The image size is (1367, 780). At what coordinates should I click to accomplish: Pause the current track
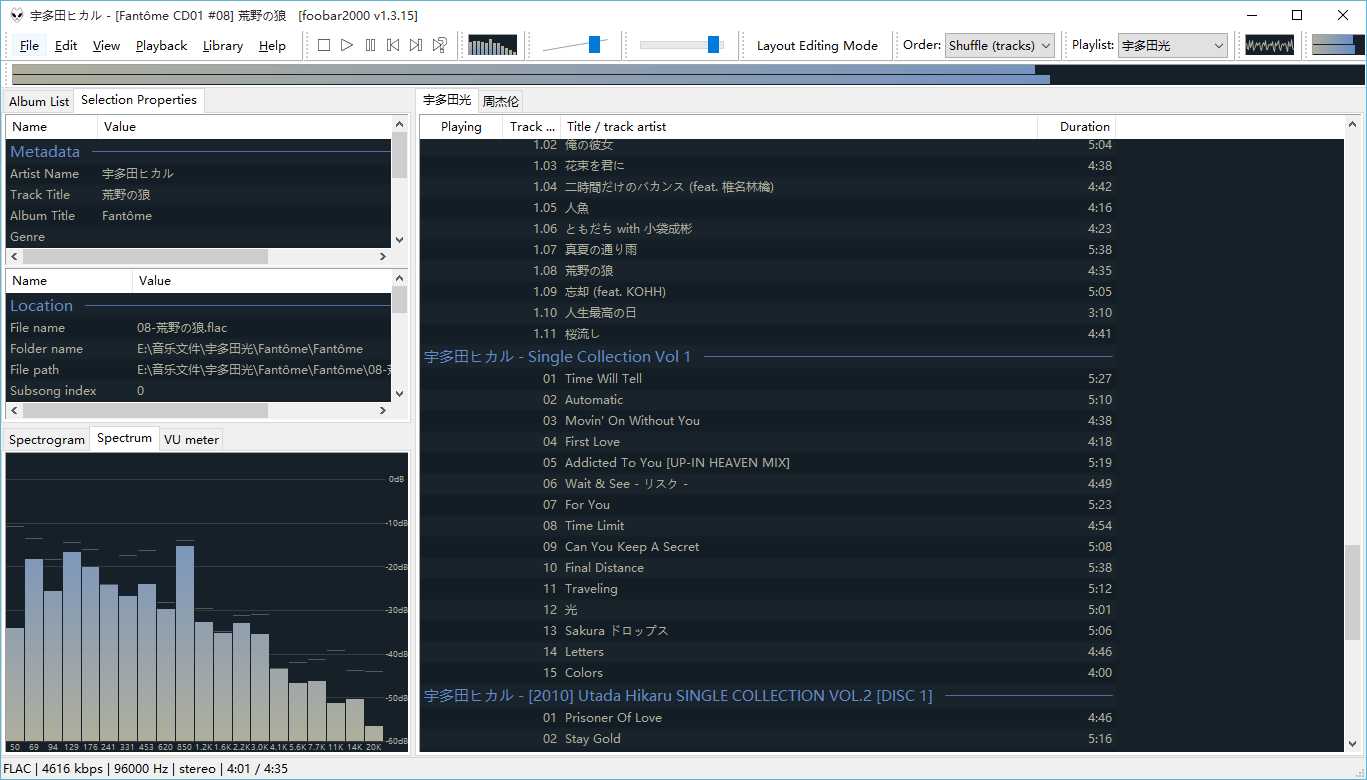click(x=370, y=45)
